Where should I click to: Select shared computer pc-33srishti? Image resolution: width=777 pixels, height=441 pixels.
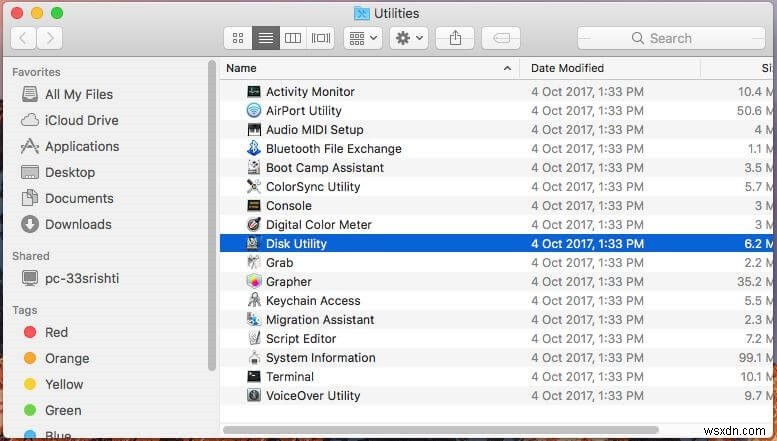[x=70, y=278]
